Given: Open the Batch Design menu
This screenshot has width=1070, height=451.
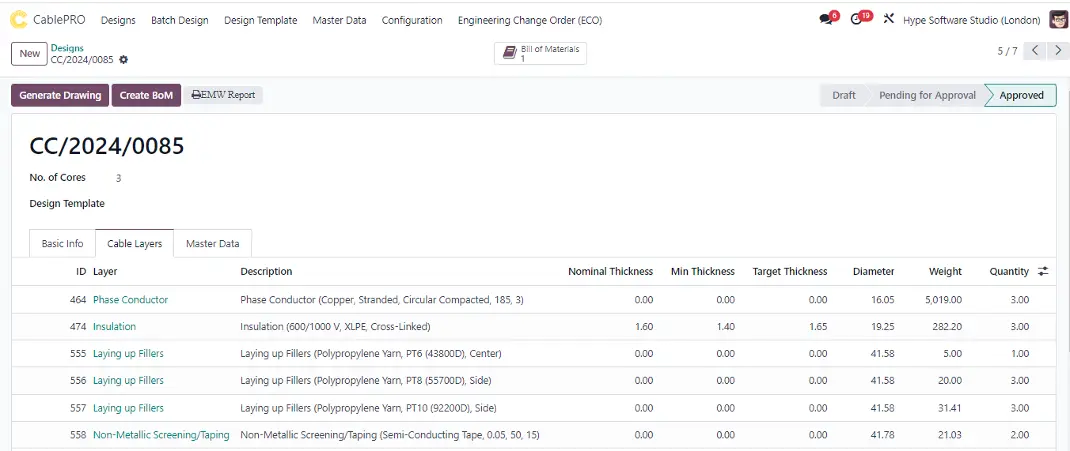Looking at the screenshot, I should (179, 20).
